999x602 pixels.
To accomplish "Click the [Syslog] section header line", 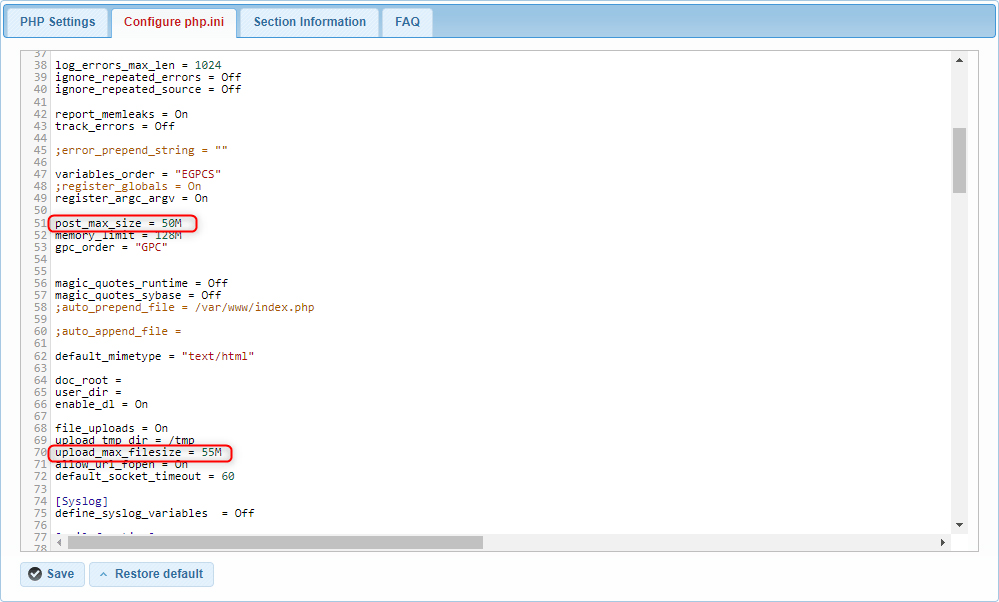I will coord(81,501).
